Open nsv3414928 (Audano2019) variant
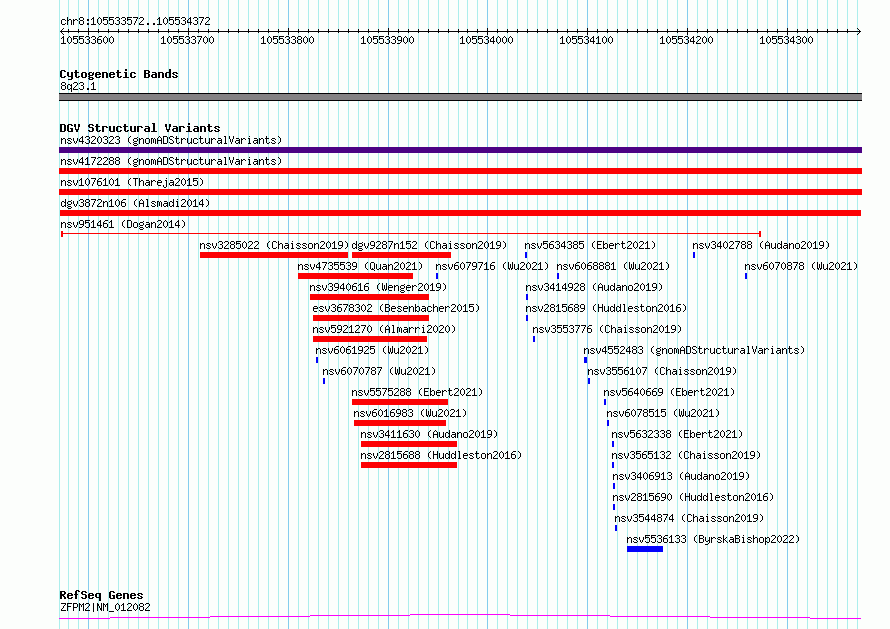The width and height of the screenshot is (890, 629). click(x=594, y=287)
